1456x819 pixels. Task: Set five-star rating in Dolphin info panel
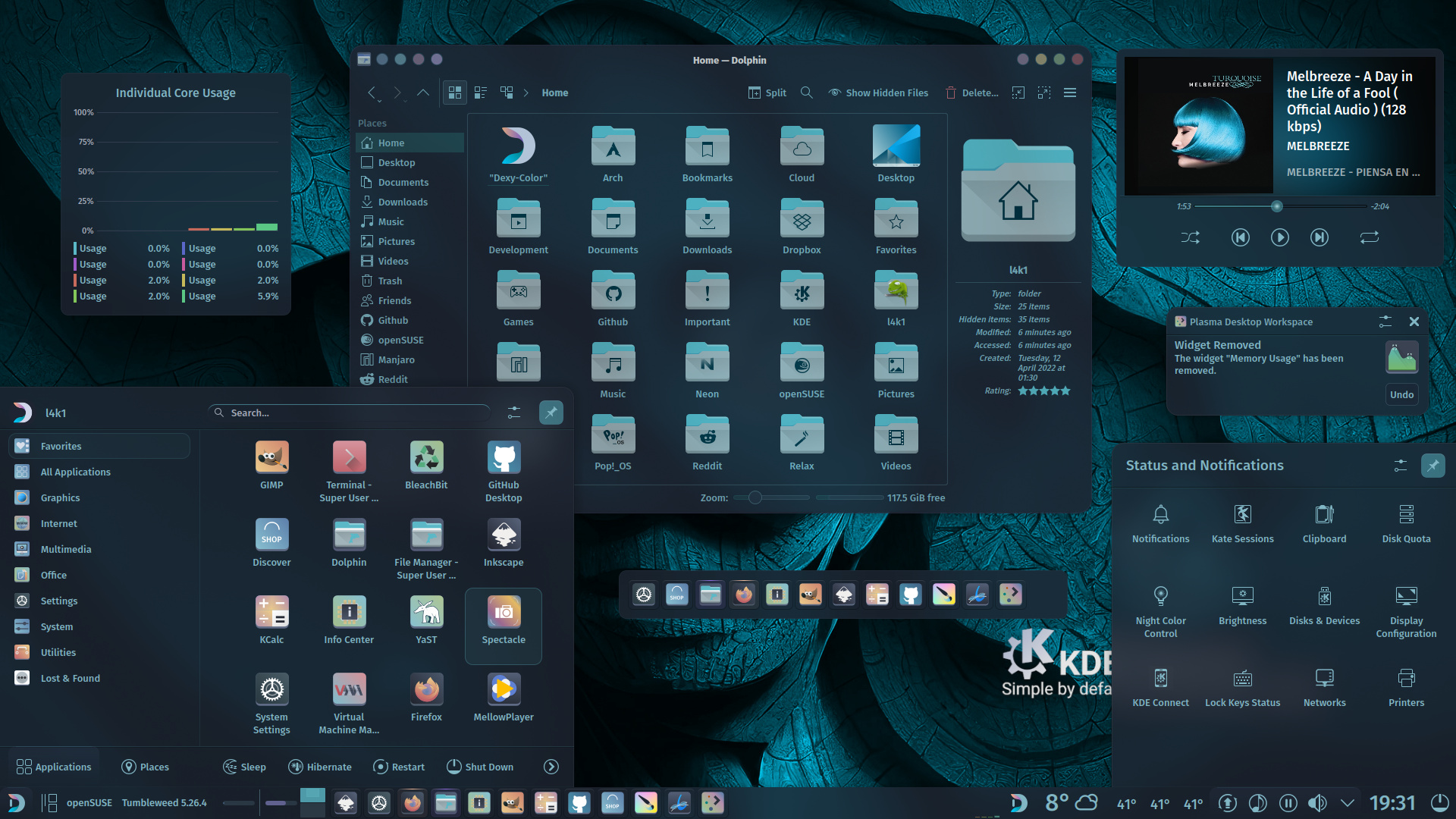click(1065, 391)
